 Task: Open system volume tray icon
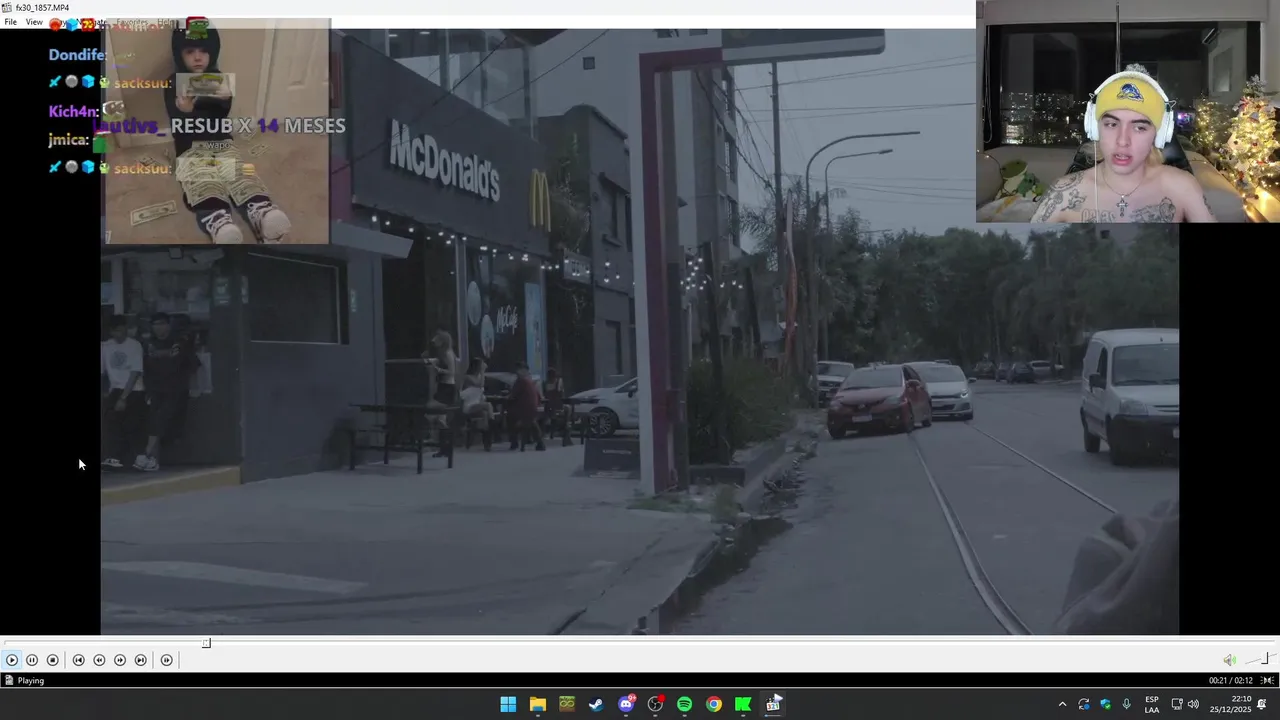1193,704
